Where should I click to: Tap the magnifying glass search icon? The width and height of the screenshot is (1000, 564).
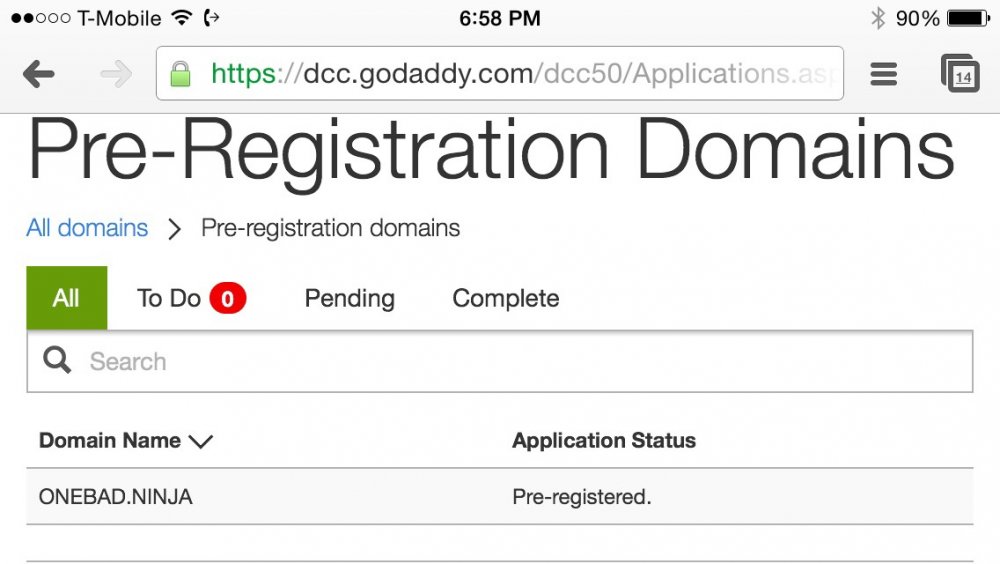click(58, 361)
